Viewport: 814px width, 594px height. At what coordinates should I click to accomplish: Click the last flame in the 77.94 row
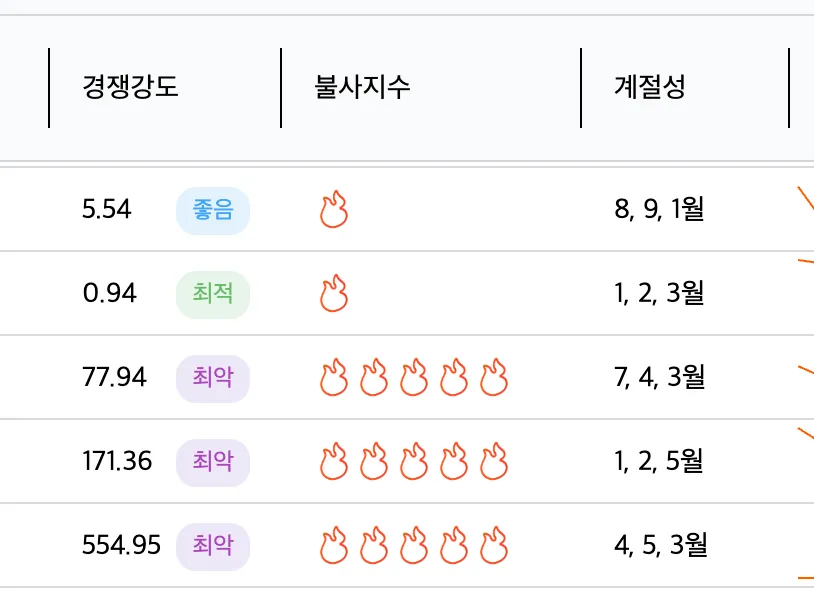click(494, 377)
